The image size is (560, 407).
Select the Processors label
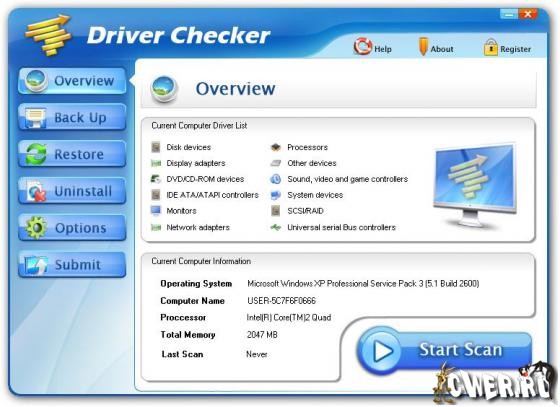pyautogui.click(x=308, y=147)
